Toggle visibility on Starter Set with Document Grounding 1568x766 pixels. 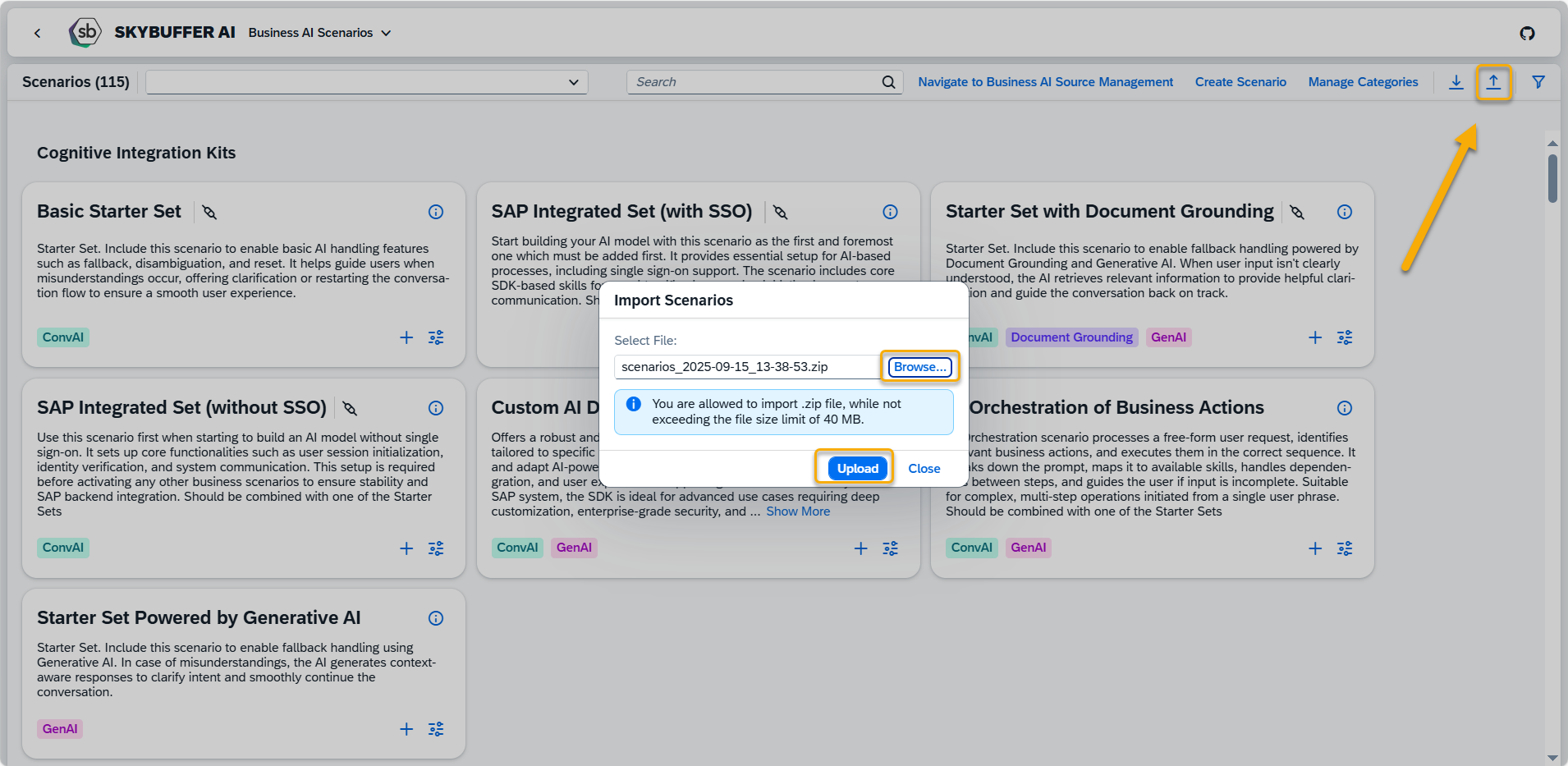click(1297, 212)
